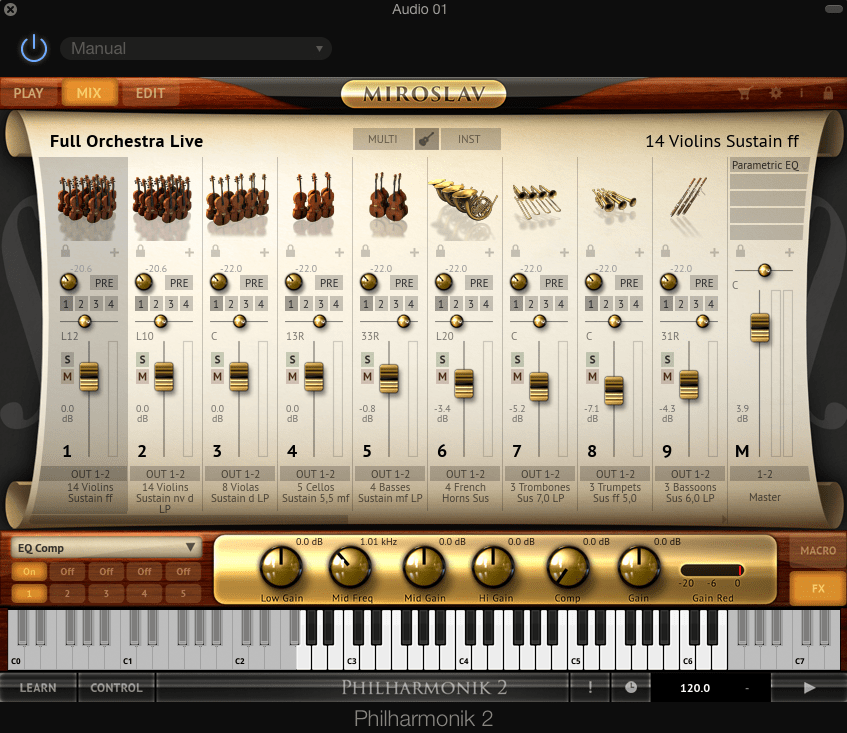Click the info icon in the top toolbar
This screenshot has width=847, height=733.
[801, 92]
